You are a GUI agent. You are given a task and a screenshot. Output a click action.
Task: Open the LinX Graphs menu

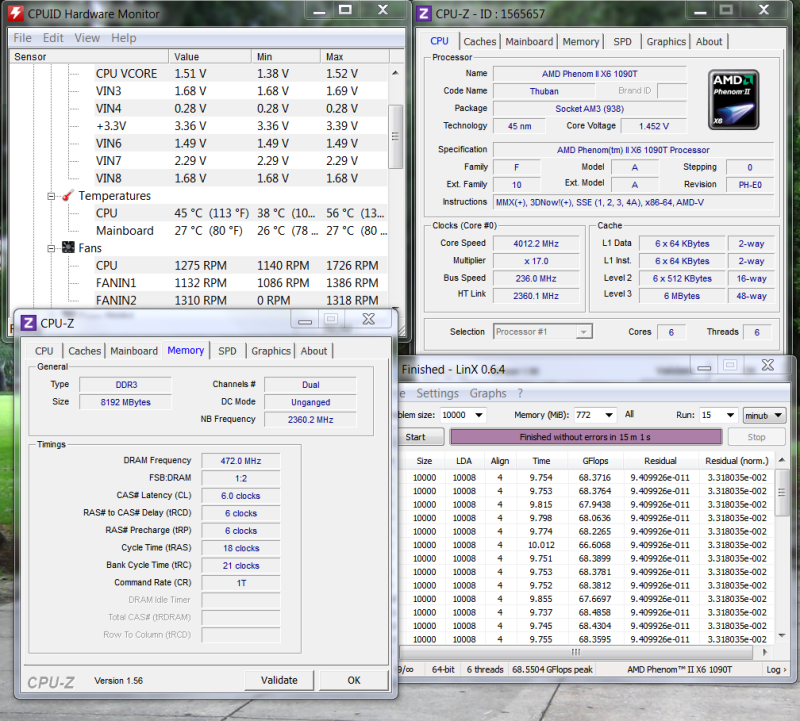coord(488,393)
